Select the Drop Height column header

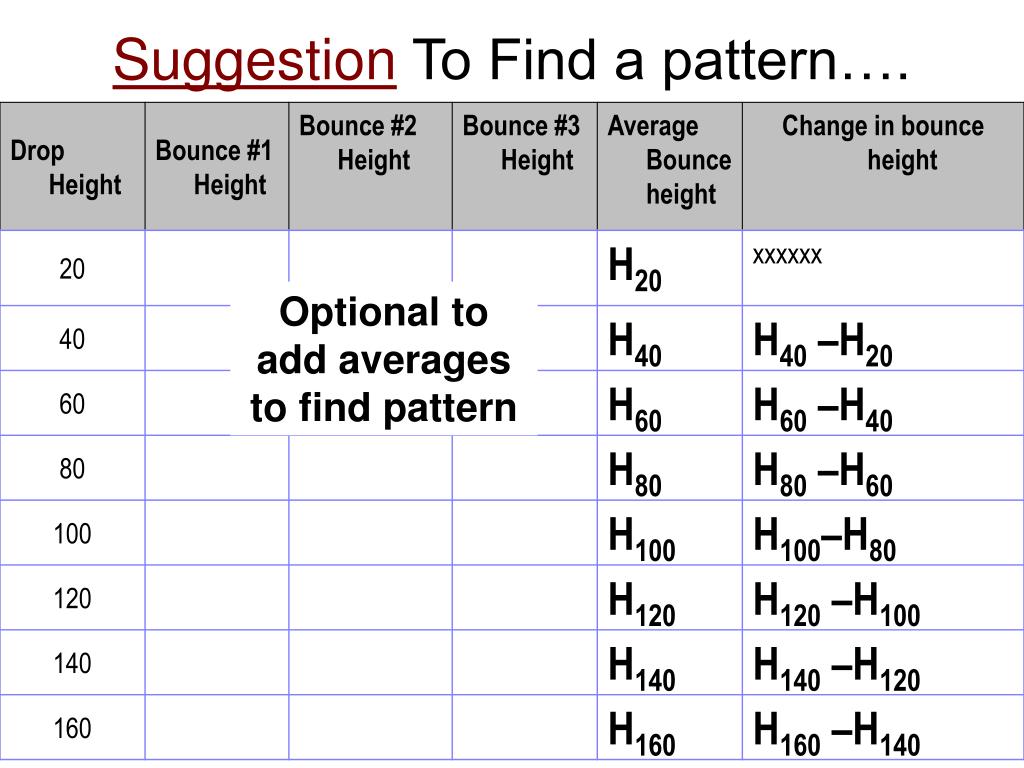(x=72, y=167)
